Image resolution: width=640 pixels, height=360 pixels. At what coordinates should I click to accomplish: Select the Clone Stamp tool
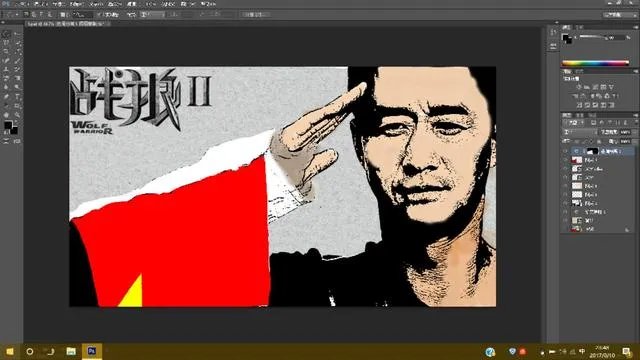[x=6, y=69]
